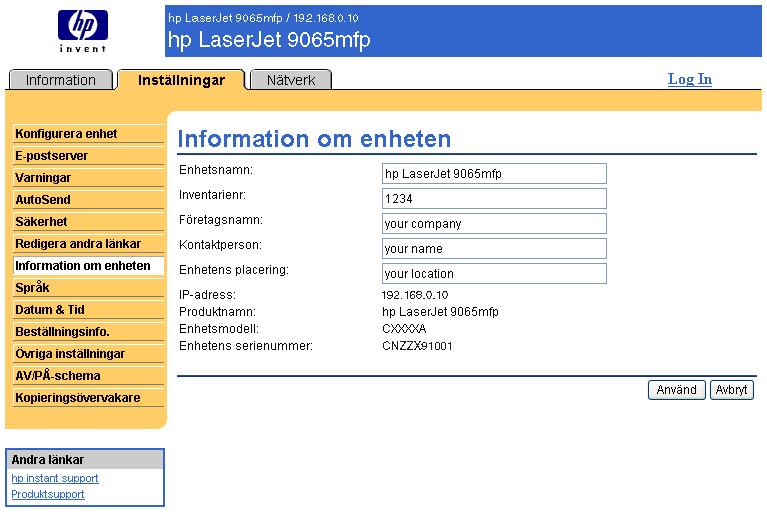Go to Beställningsinfo. page

(89, 332)
